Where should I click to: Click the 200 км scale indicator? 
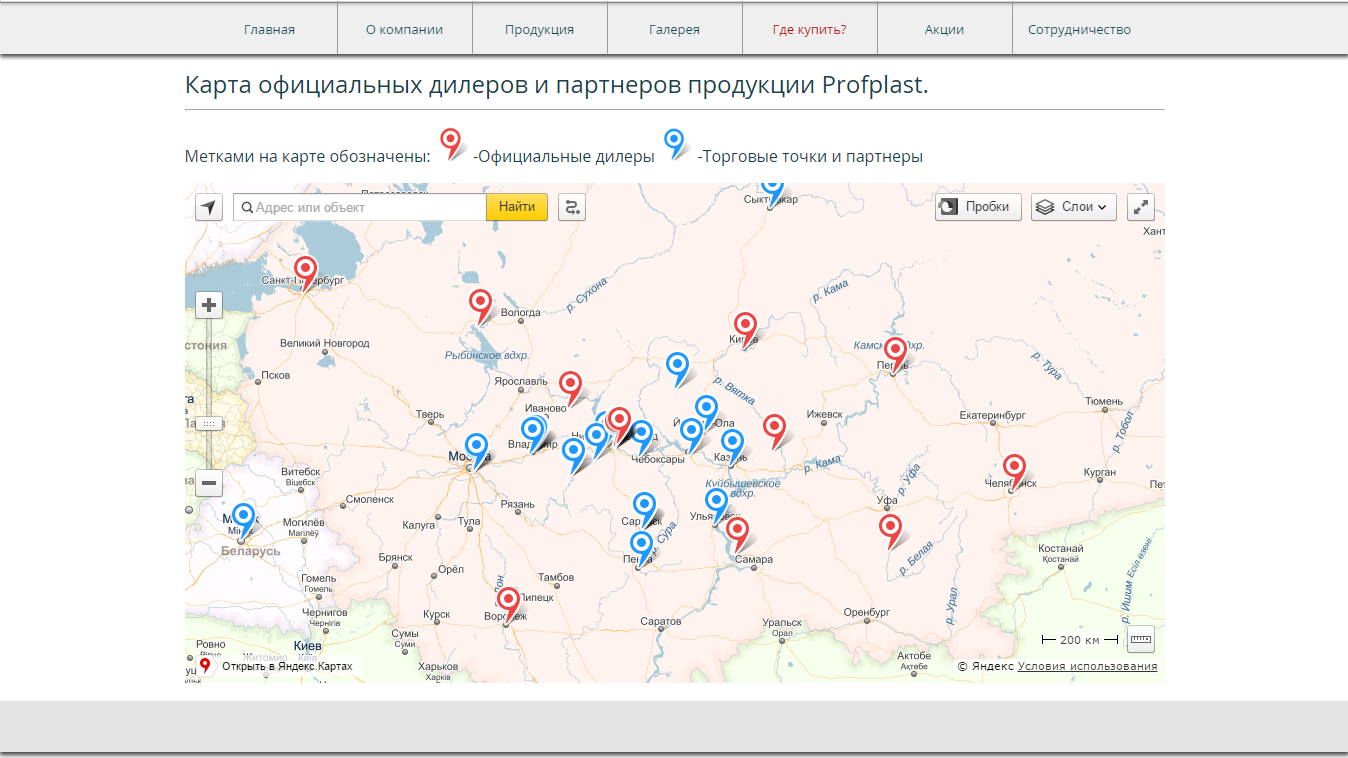[1080, 639]
